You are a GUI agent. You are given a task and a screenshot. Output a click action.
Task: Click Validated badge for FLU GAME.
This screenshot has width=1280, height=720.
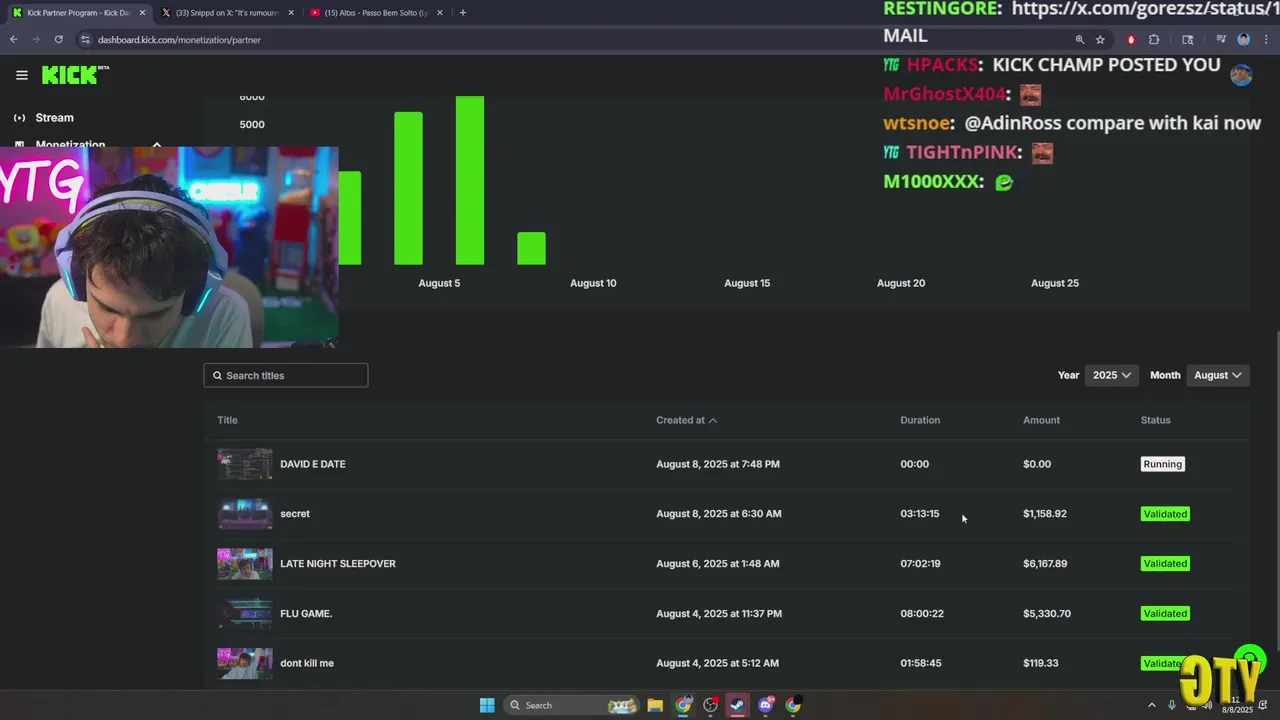(1165, 614)
